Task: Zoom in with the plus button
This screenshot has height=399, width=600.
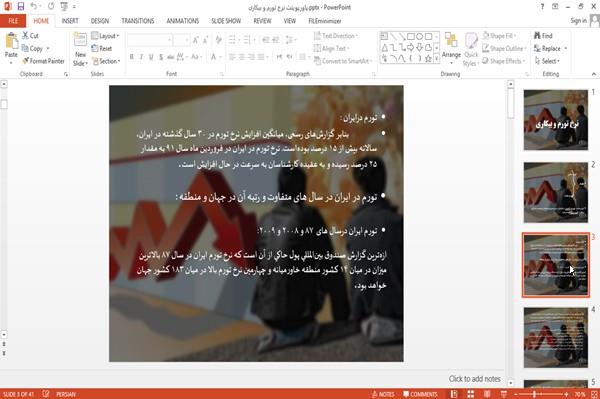Action: pyautogui.click(x=566, y=394)
